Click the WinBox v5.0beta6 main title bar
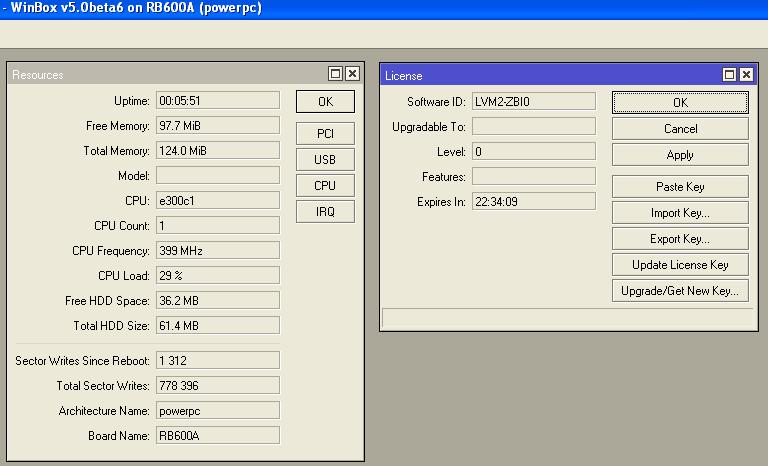 tap(384, 9)
